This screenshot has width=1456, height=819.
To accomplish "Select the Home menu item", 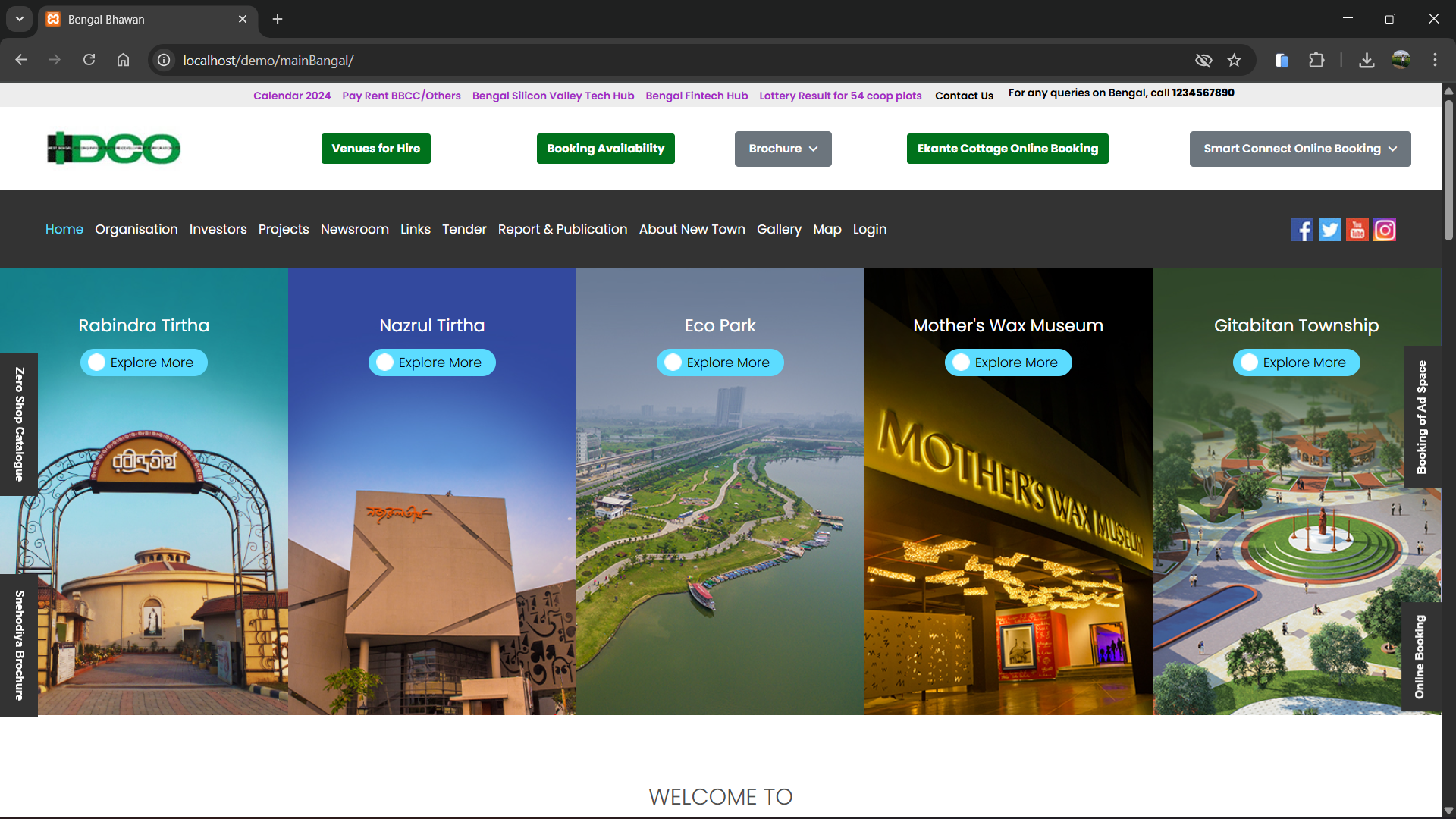I will pyautogui.click(x=64, y=229).
